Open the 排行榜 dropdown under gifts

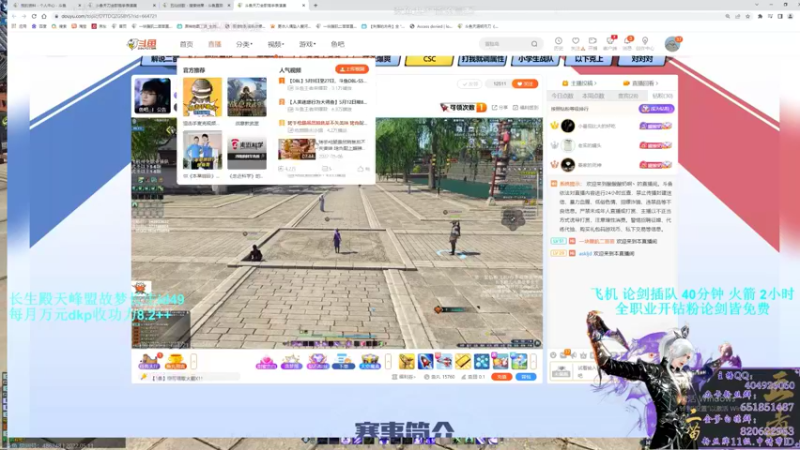[404, 377]
